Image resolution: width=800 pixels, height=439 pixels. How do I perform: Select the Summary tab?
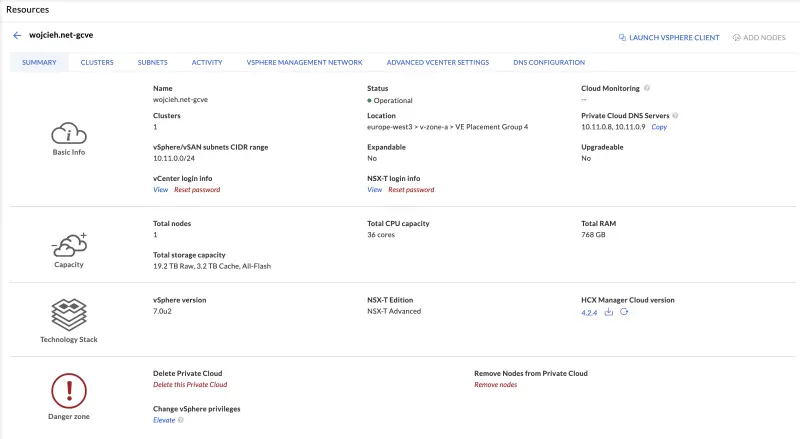(x=39, y=62)
